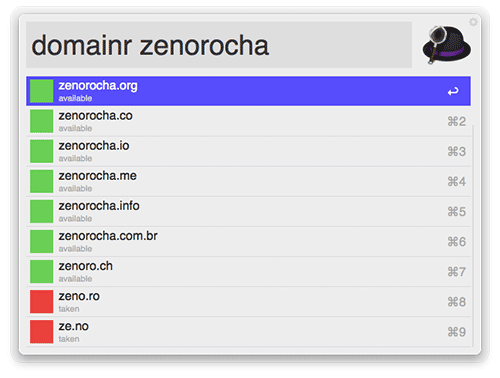Open the Alfred preferences gear icon
Image resolution: width=500 pixels, height=378 pixels.
tap(473, 22)
